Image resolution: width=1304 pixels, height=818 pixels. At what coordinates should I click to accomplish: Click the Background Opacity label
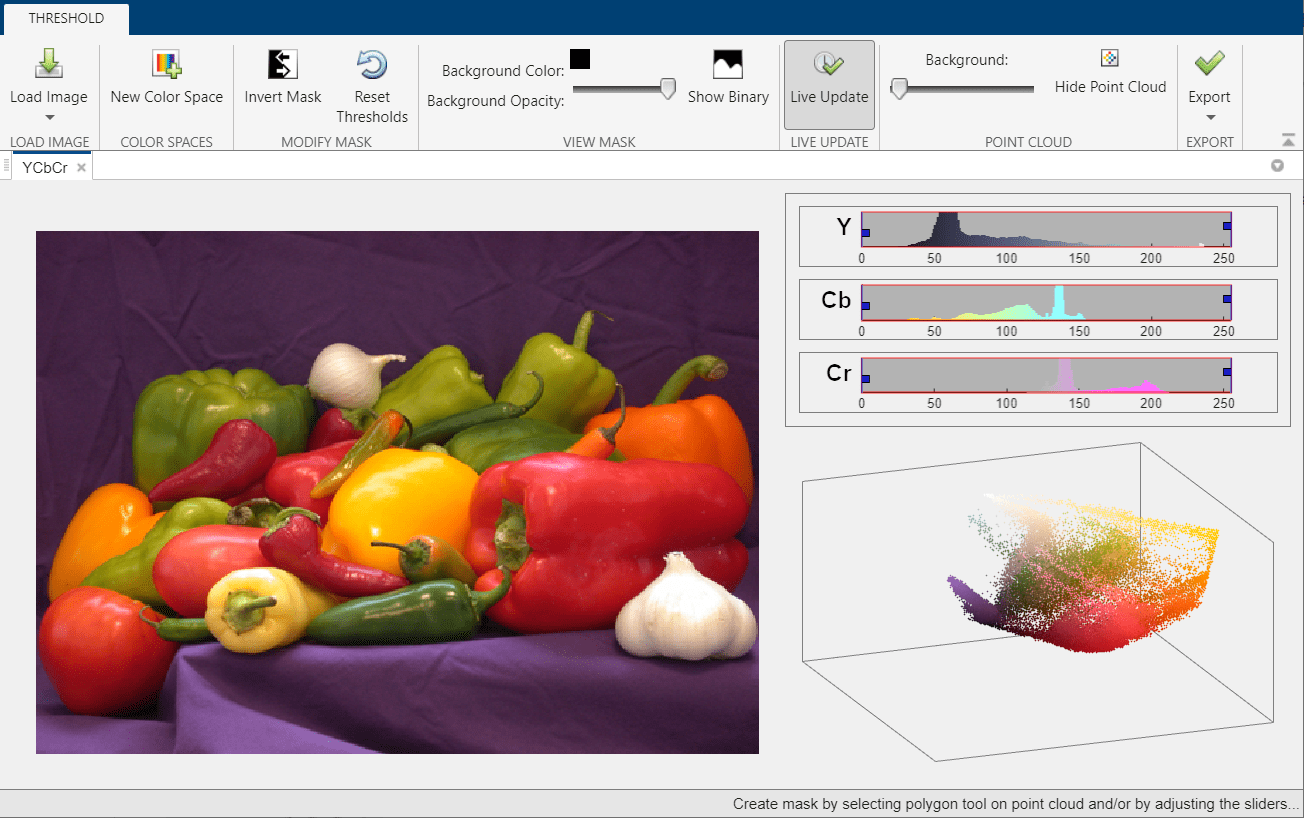tap(495, 101)
